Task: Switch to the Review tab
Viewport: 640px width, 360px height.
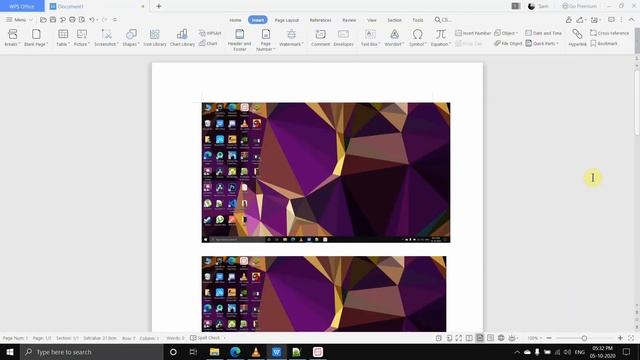Action: (349, 20)
